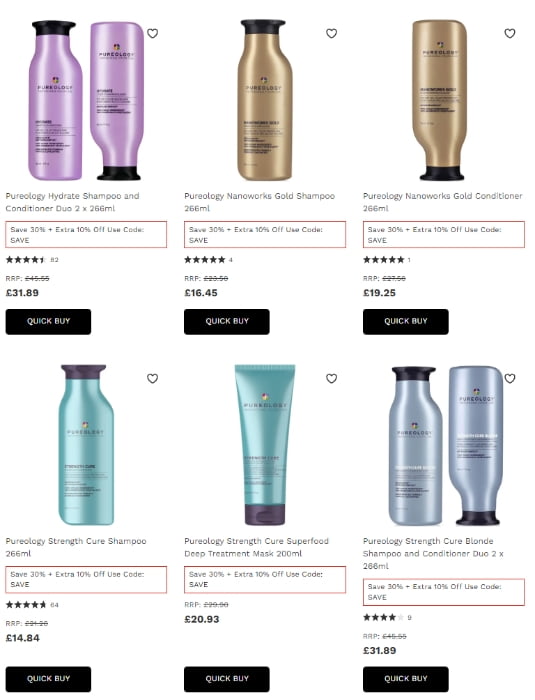Wishlist the Strength Cure Blonde Duo heart
535x700 pixels.
[510, 379]
